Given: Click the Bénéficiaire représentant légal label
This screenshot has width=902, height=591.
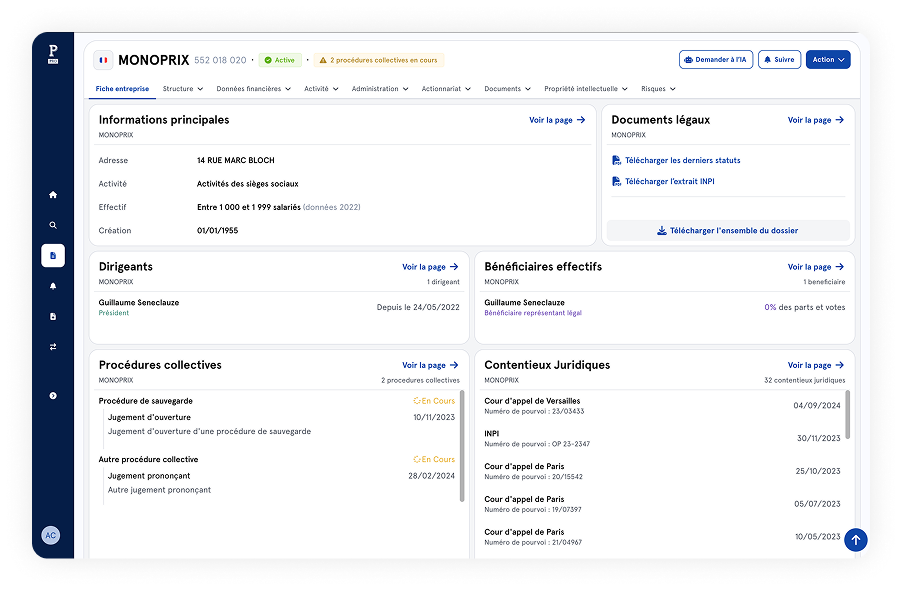Looking at the screenshot, I should point(533,313).
